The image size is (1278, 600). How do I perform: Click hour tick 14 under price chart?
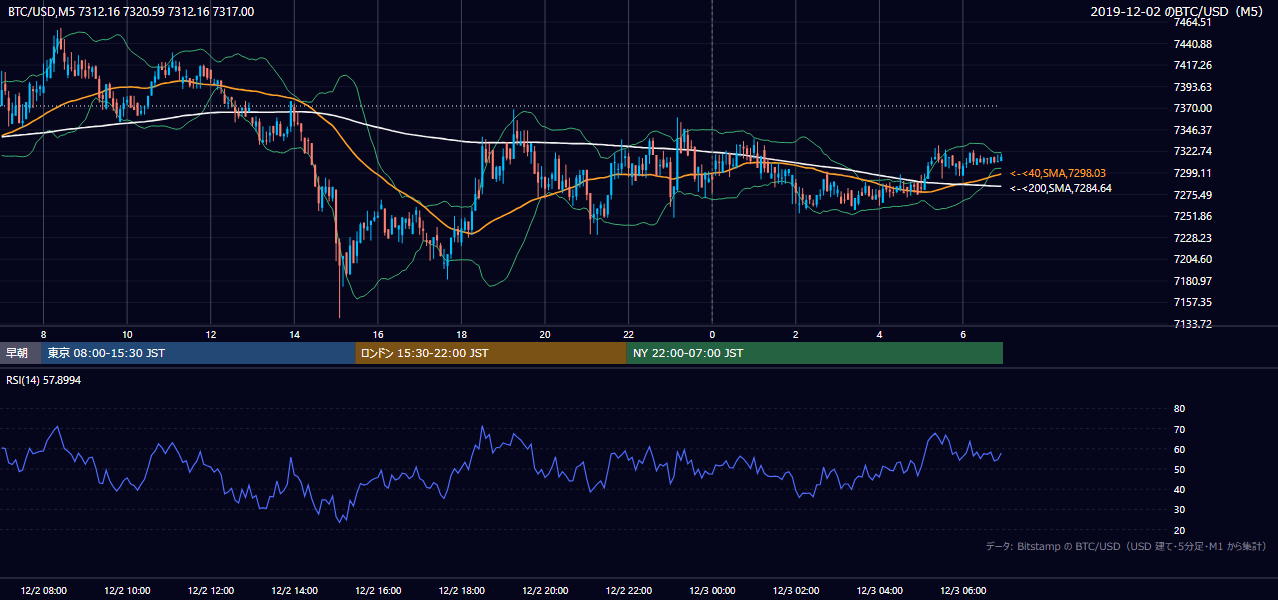[x=294, y=334]
